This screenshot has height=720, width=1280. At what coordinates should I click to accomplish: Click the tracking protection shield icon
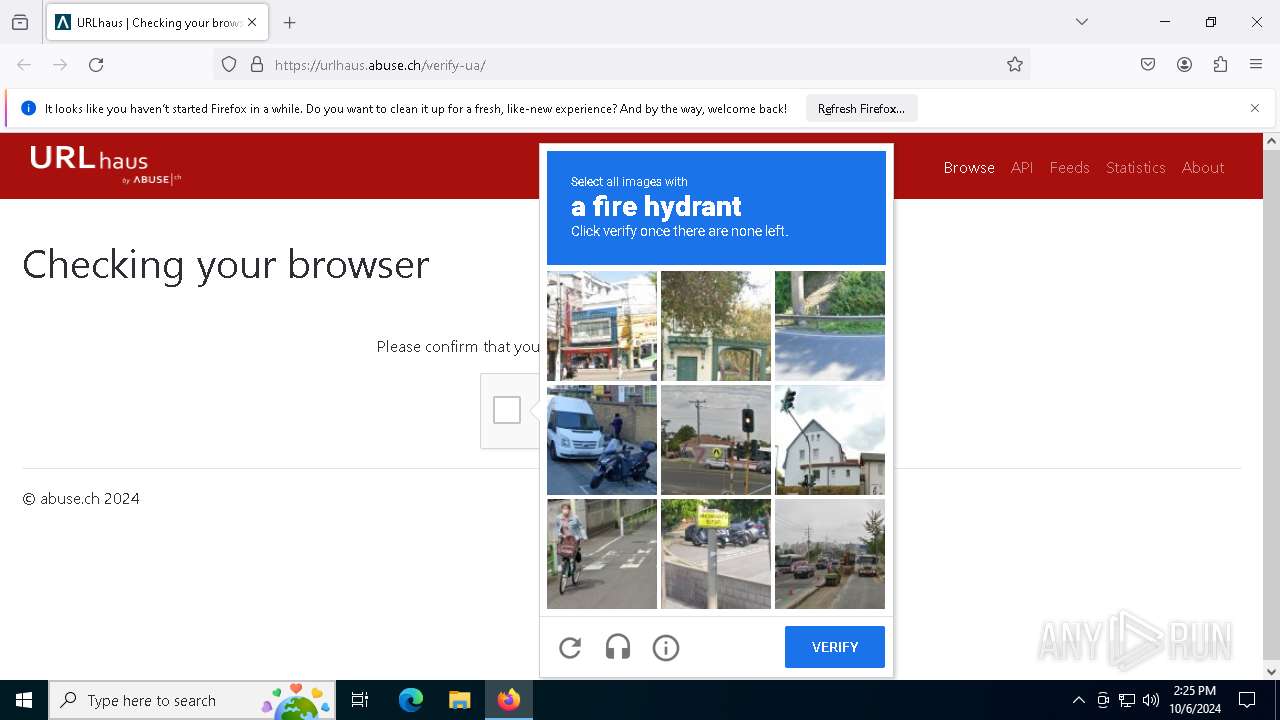[229, 65]
